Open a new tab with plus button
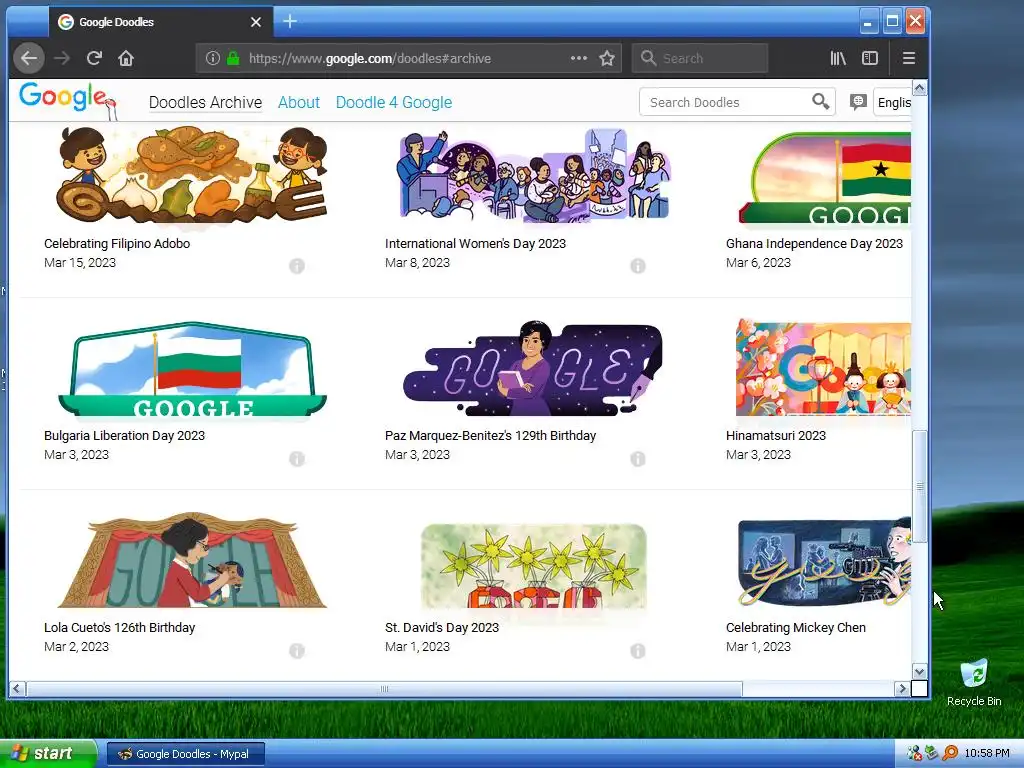 pos(290,22)
